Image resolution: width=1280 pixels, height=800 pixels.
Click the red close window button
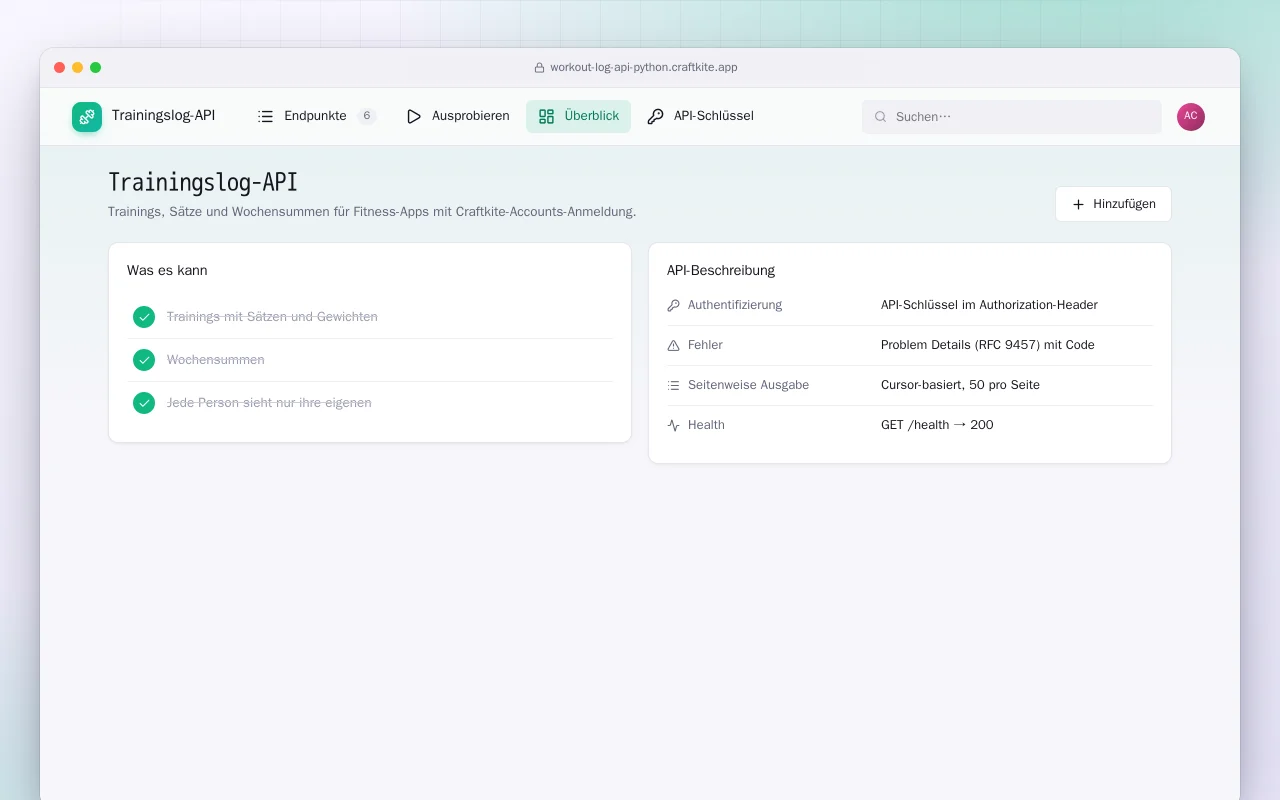(x=60, y=68)
